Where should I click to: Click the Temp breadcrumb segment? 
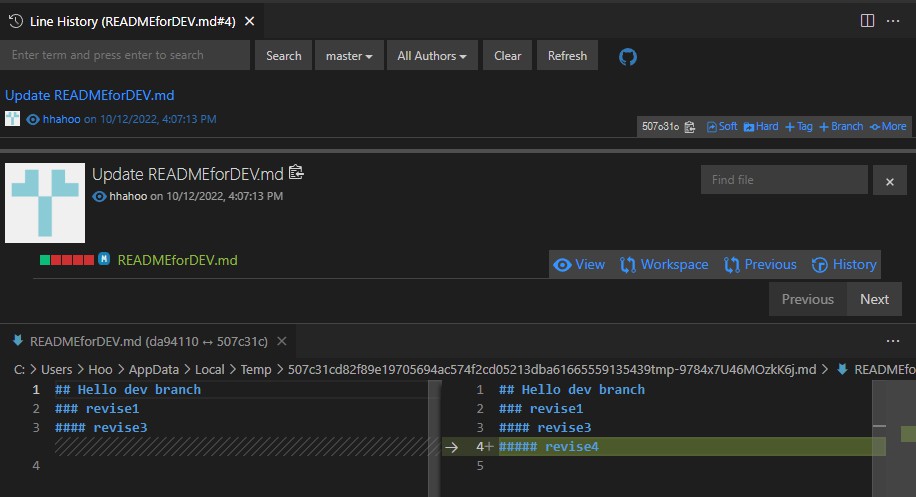point(256,370)
